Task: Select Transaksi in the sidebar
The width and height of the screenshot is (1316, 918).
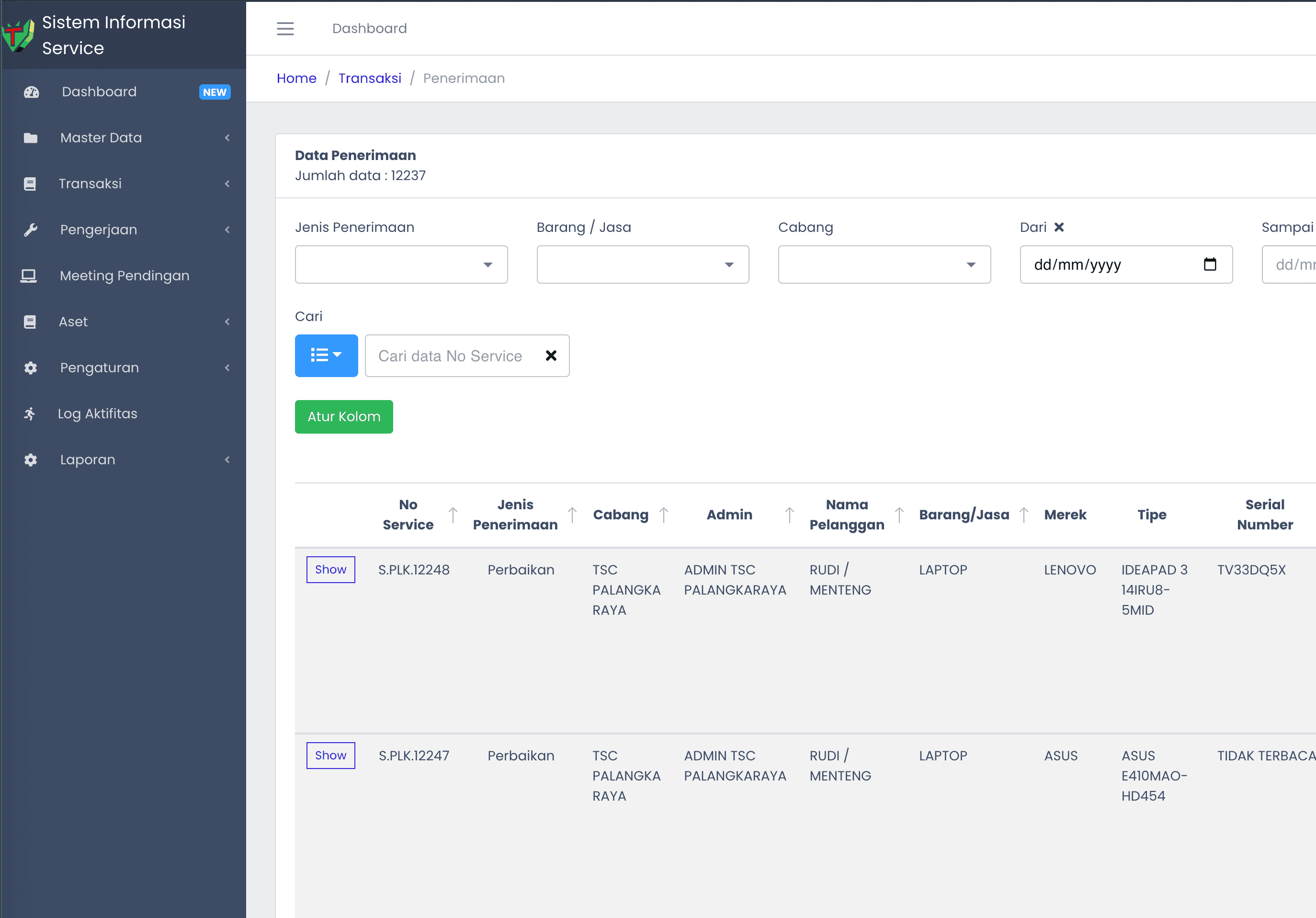Action: 90,184
